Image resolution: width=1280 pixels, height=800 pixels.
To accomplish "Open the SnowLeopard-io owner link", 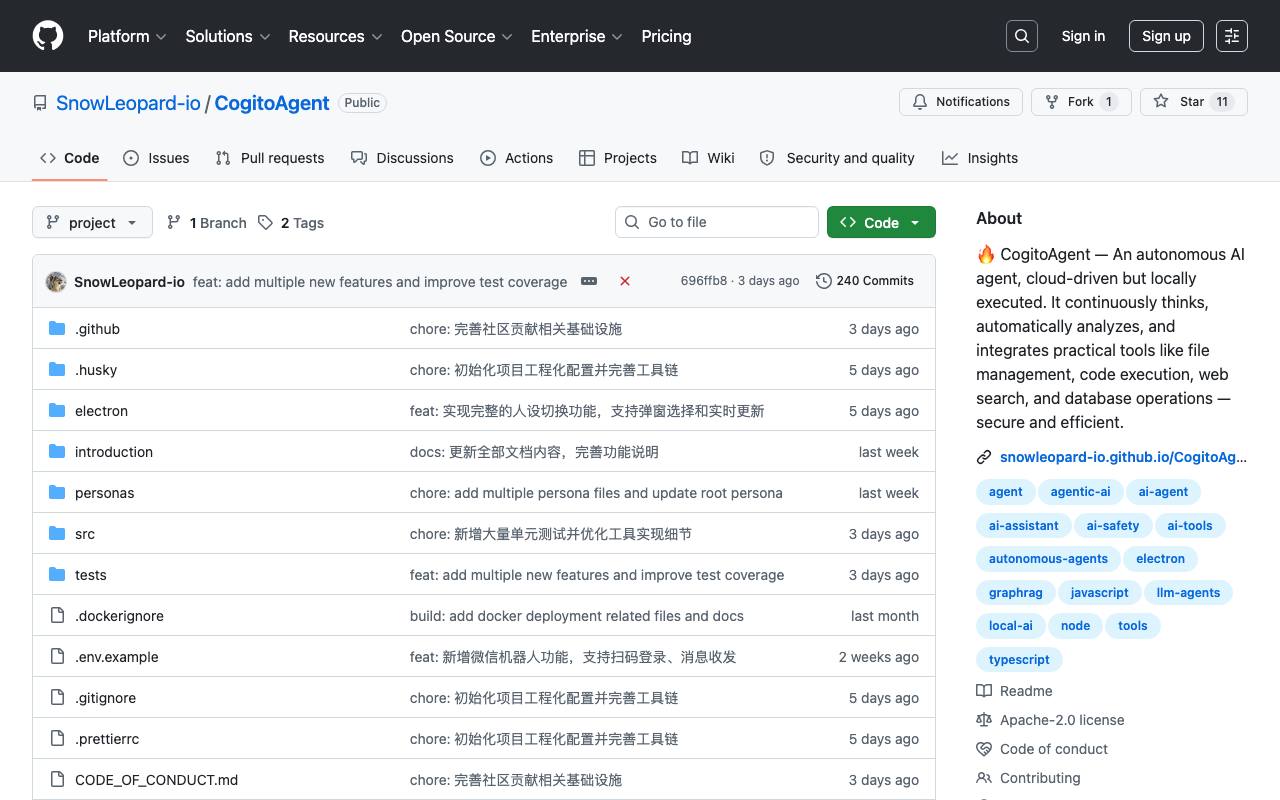I will tap(128, 103).
